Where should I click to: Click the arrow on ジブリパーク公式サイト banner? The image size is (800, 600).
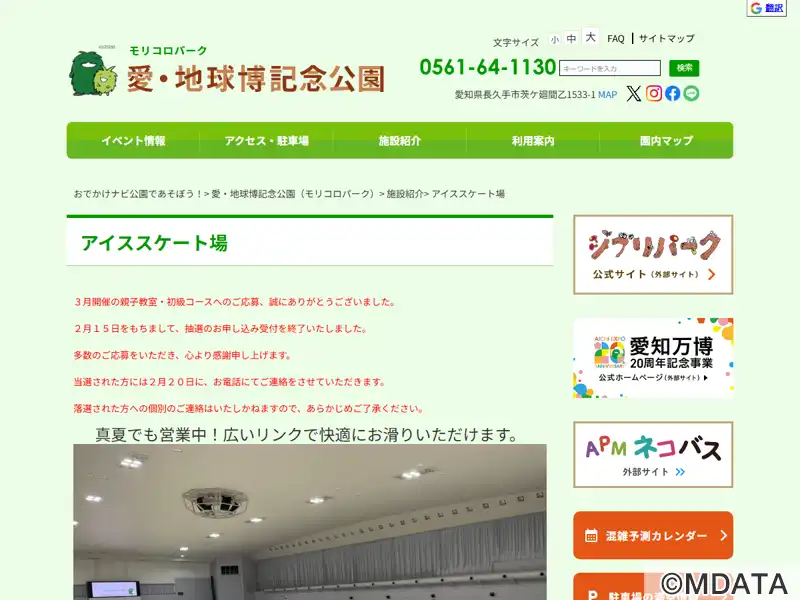[x=712, y=274]
